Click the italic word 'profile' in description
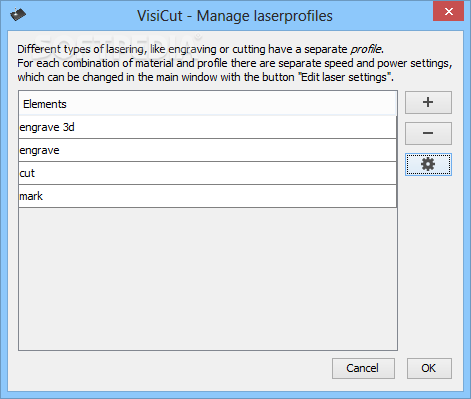 click(x=366, y=49)
